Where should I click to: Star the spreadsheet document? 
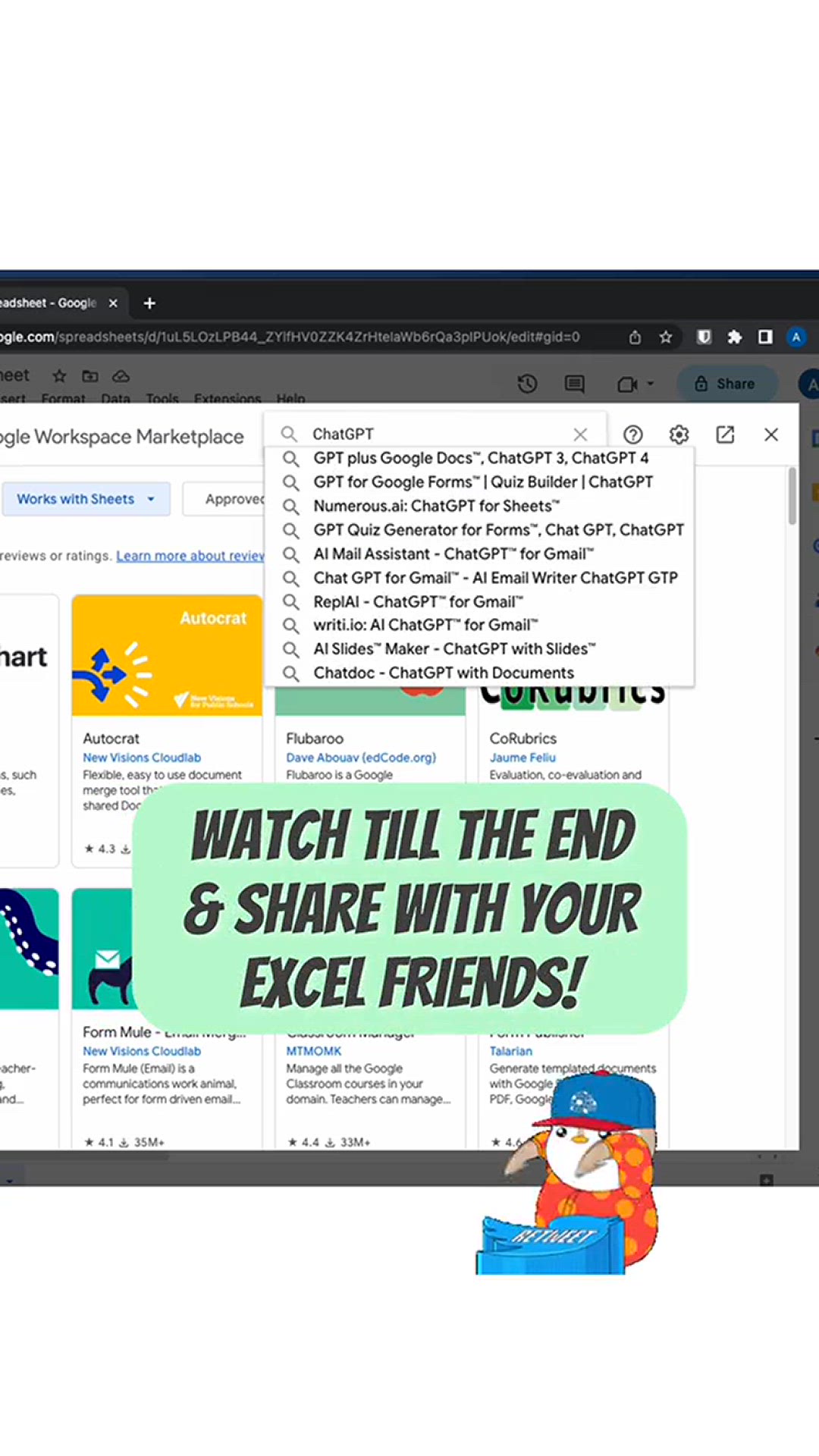tap(59, 376)
